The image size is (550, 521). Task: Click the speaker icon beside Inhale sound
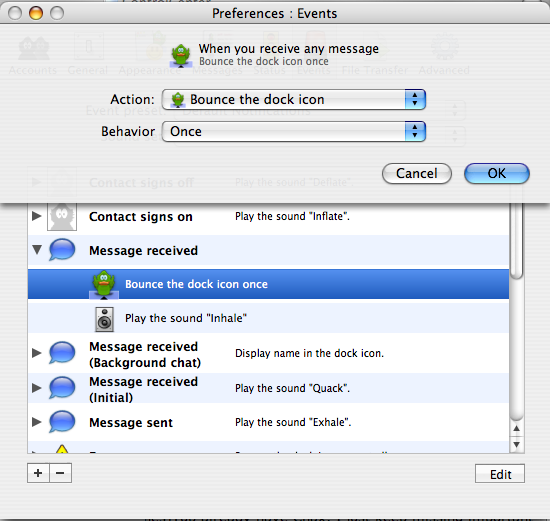(x=104, y=319)
